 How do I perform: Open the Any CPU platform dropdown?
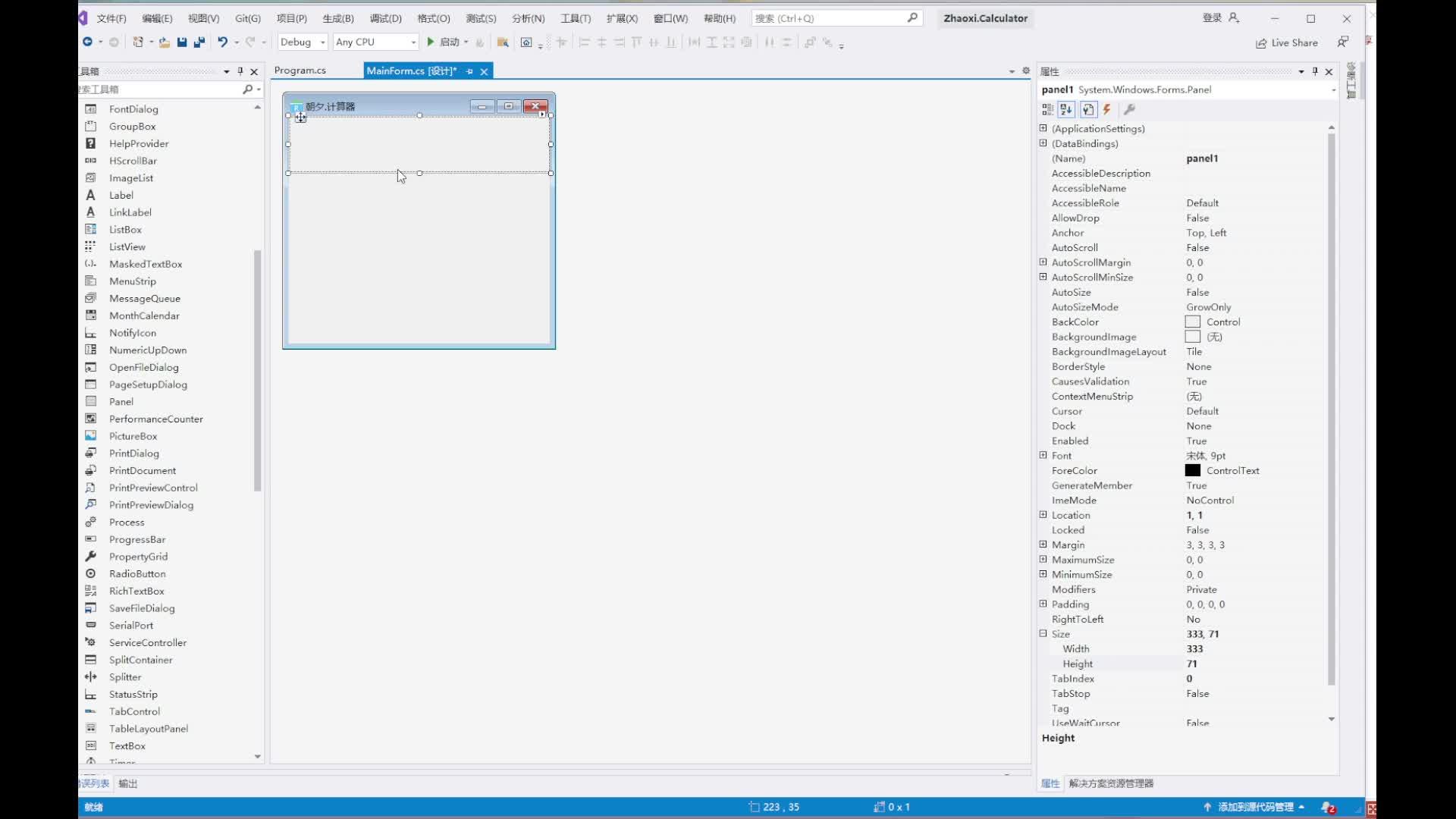point(413,42)
